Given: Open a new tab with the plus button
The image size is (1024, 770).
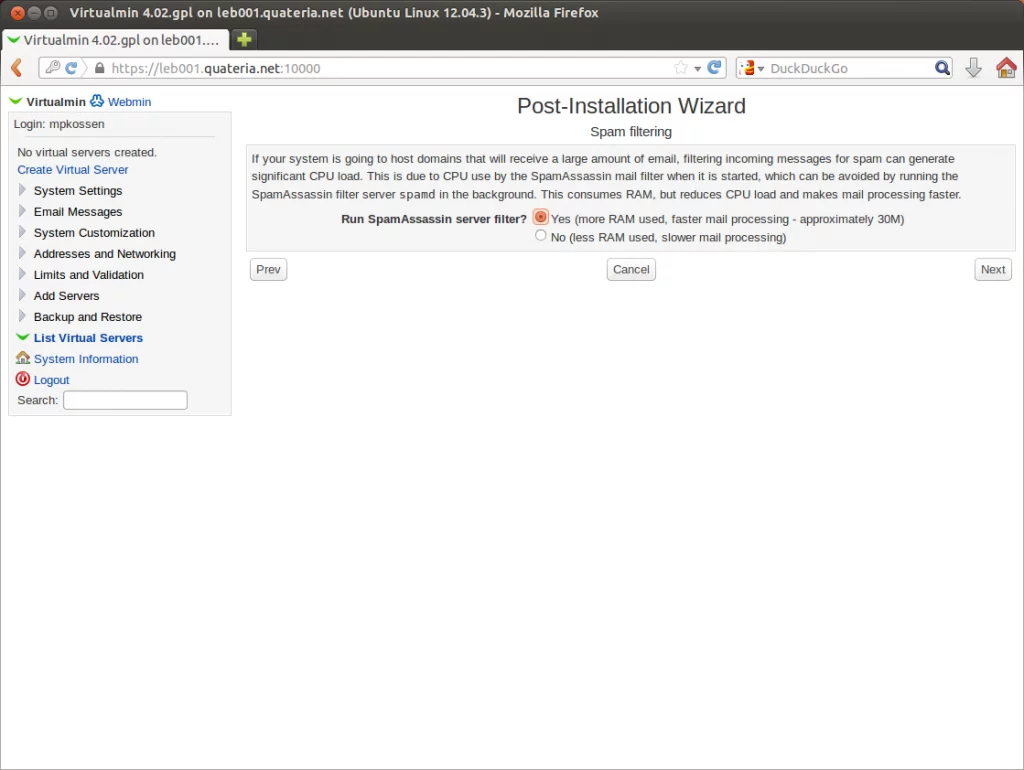Looking at the screenshot, I should pos(244,40).
